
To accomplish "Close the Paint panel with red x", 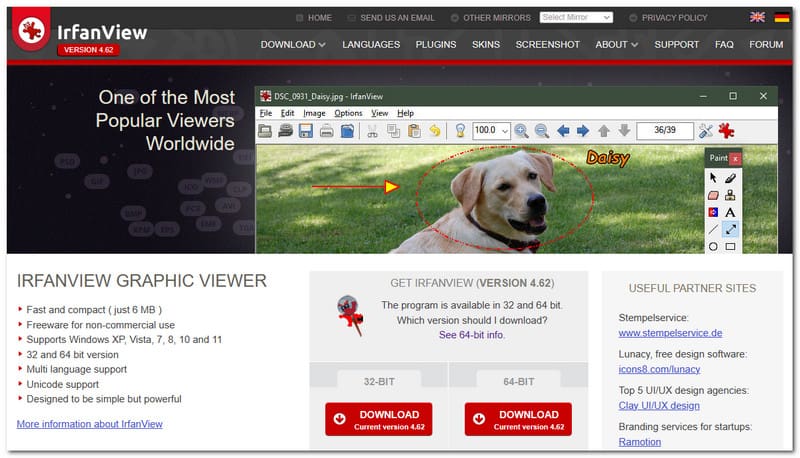I will click(735, 159).
